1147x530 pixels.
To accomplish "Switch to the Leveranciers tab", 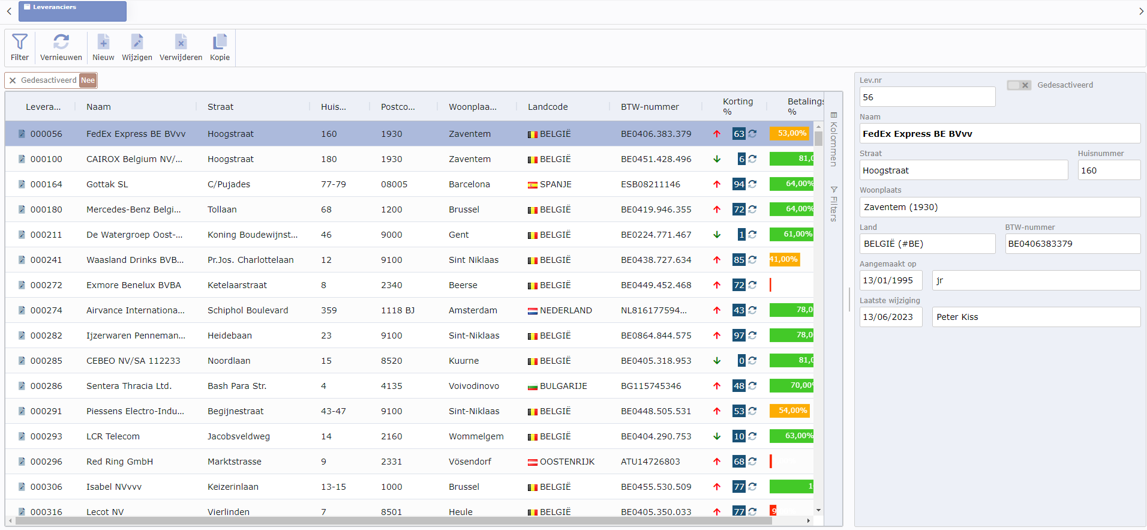I will tap(72, 11).
